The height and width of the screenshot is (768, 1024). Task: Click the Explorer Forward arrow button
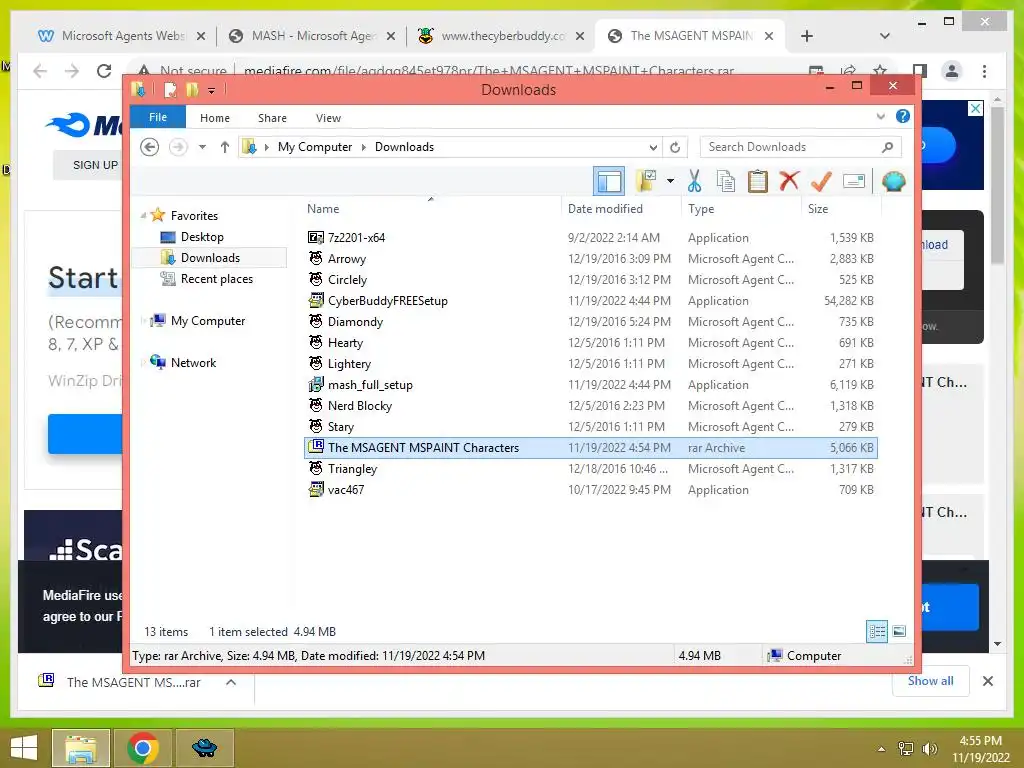click(x=178, y=147)
